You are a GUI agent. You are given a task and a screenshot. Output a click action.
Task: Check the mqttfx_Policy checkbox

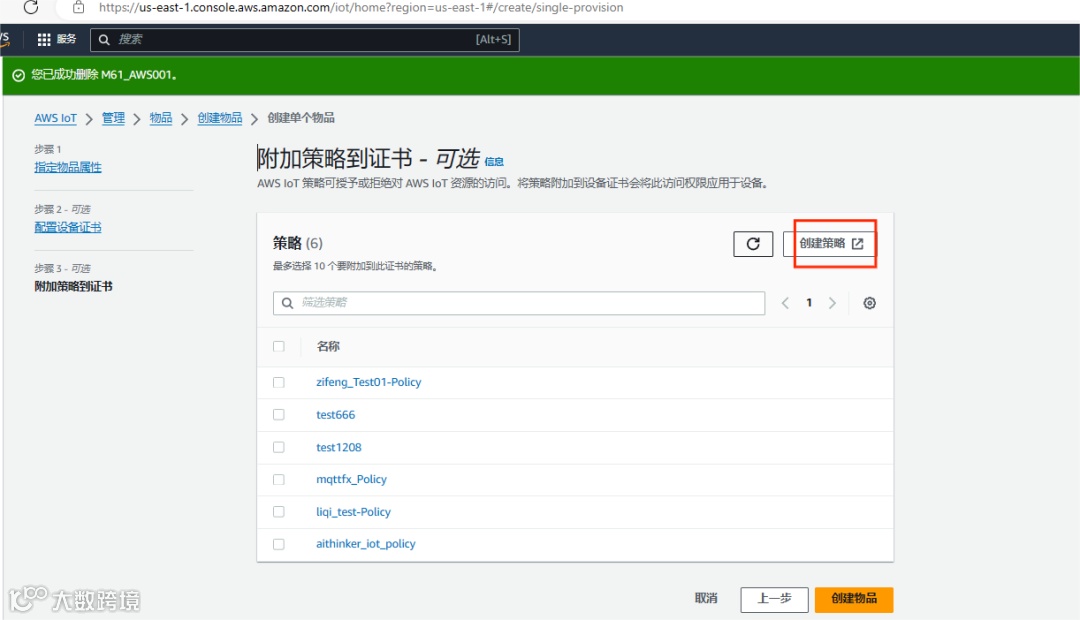(278, 479)
